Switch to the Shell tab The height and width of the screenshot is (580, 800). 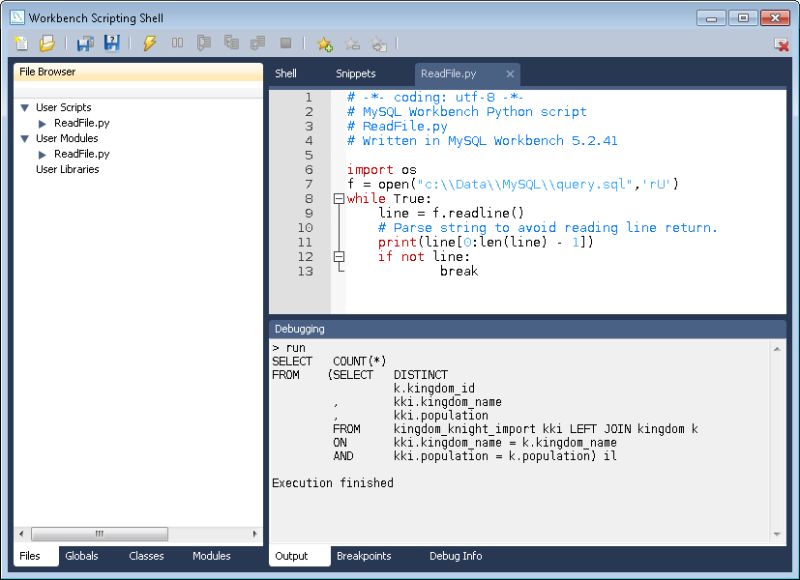285,73
